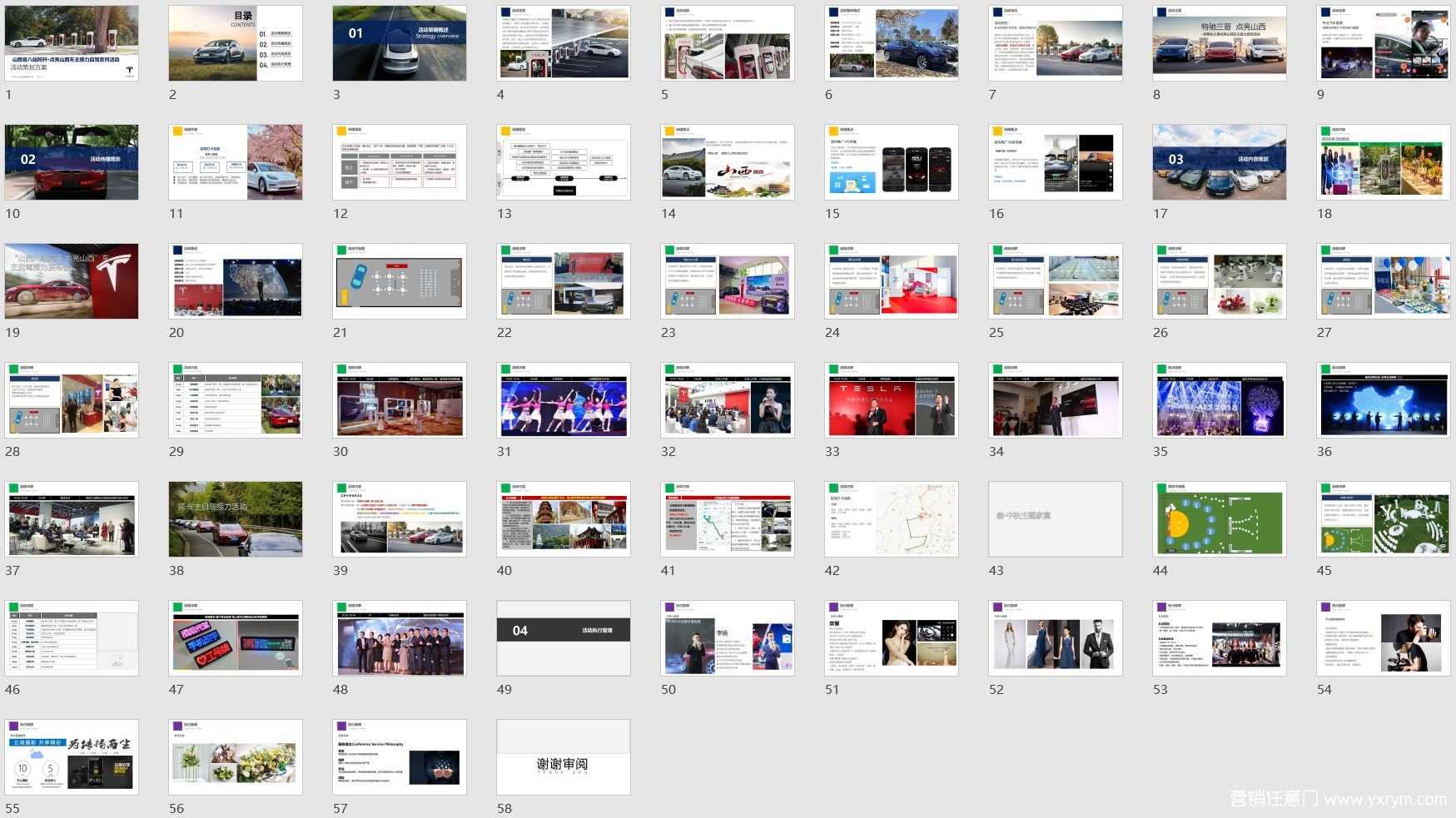Open slide 2 with 目录 contents
This screenshot has width=1456, height=818.
tap(236, 43)
